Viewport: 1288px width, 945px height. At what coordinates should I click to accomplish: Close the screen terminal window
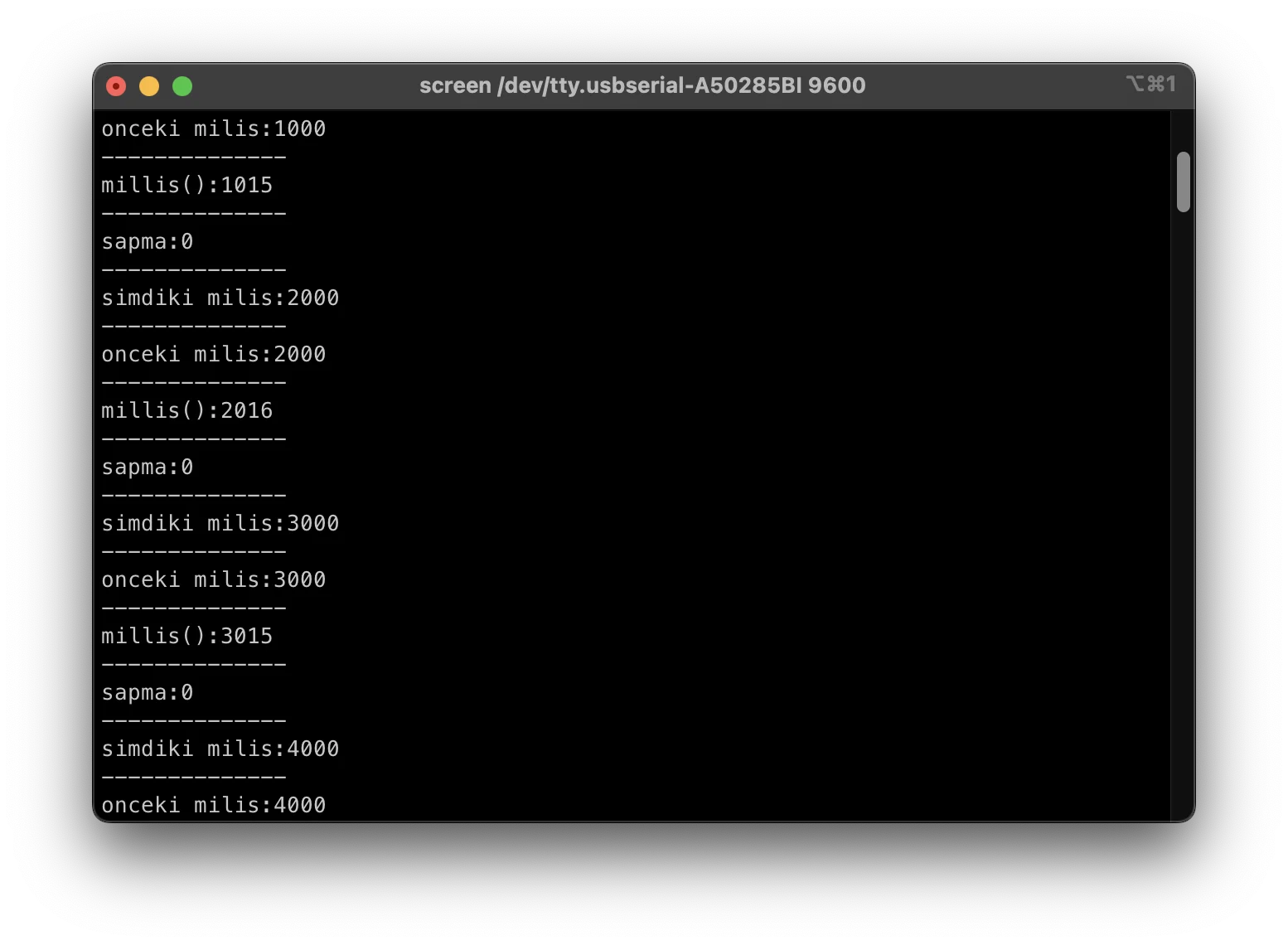[x=116, y=86]
